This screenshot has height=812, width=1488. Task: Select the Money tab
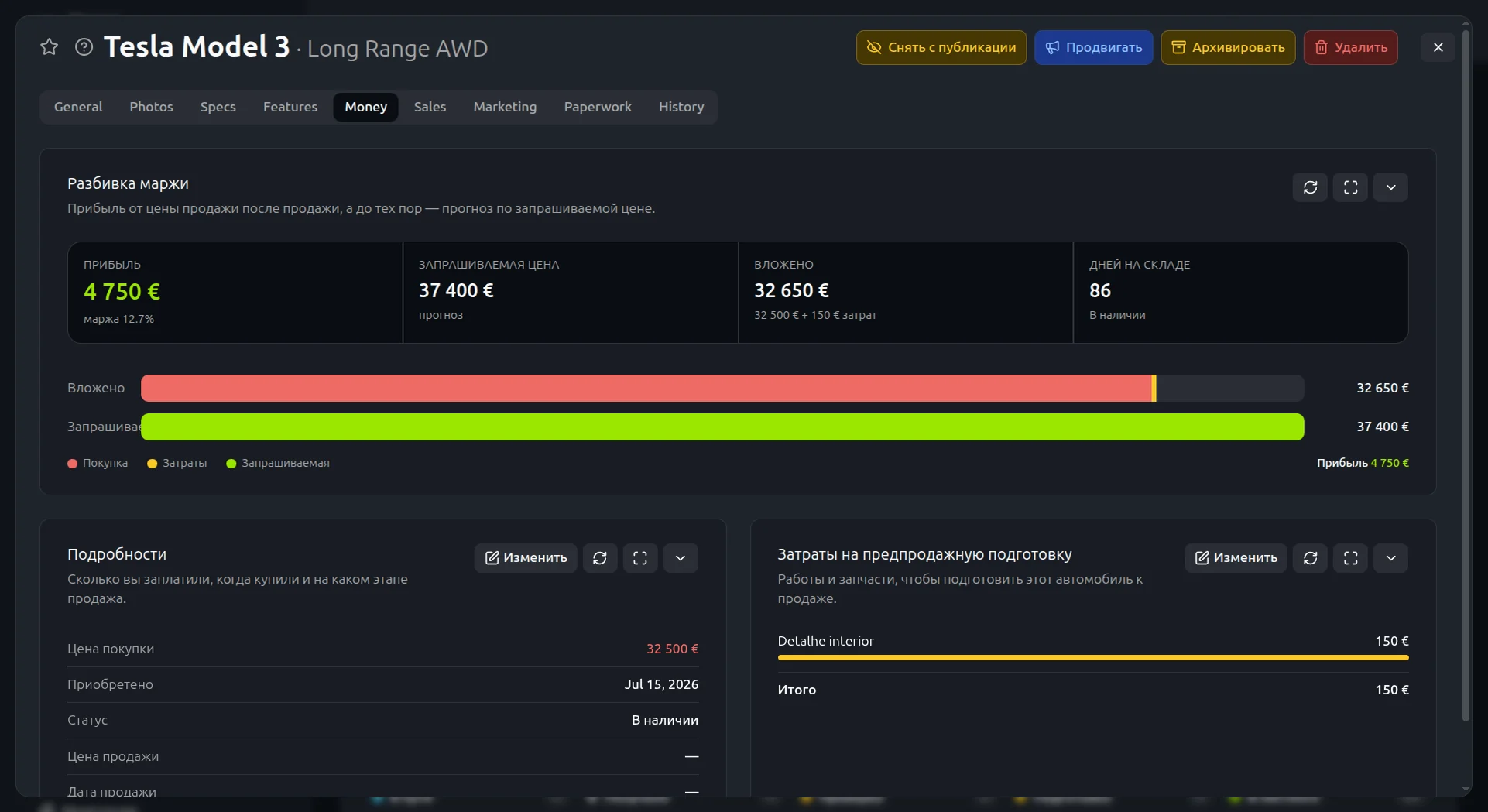click(x=365, y=107)
